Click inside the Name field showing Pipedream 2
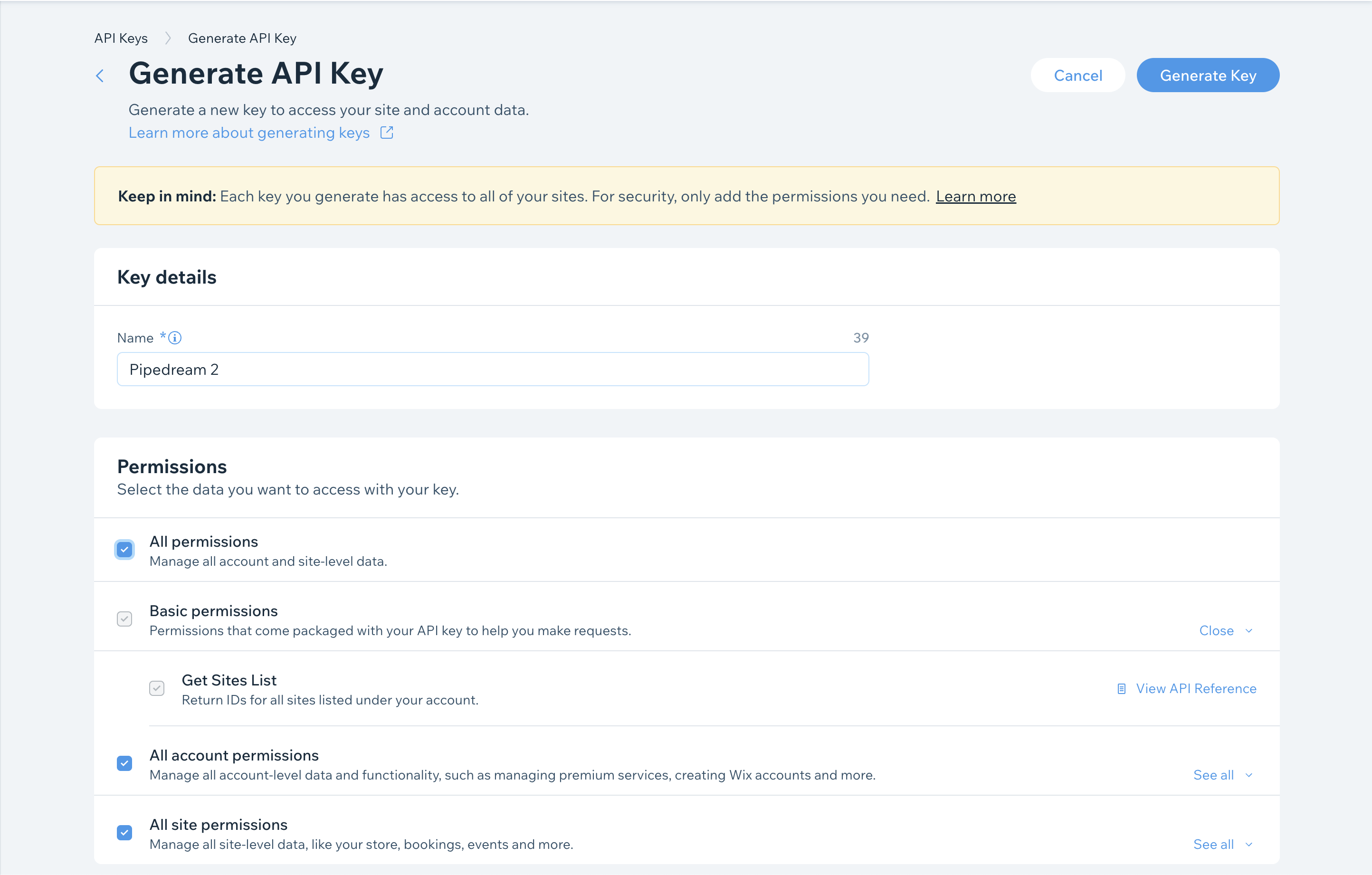Image resolution: width=1372 pixels, height=875 pixels. tap(492, 369)
